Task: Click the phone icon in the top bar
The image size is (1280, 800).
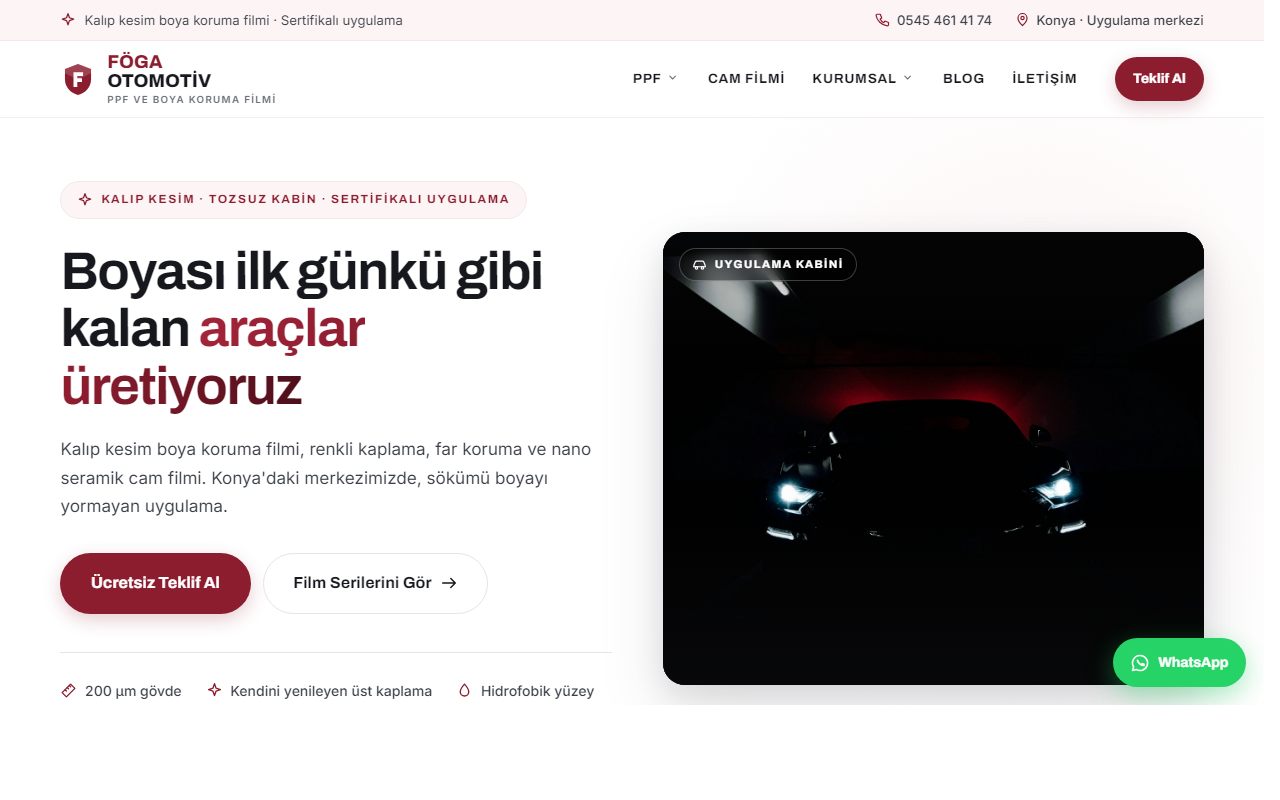Action: [882, 20]
